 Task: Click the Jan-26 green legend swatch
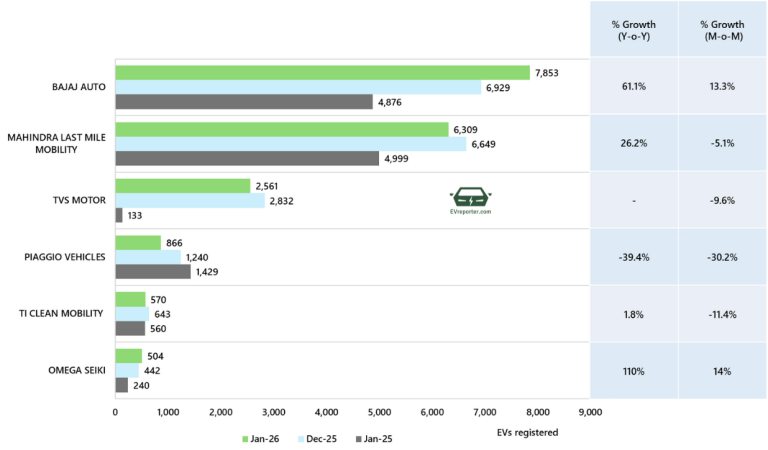pos(245,439)
